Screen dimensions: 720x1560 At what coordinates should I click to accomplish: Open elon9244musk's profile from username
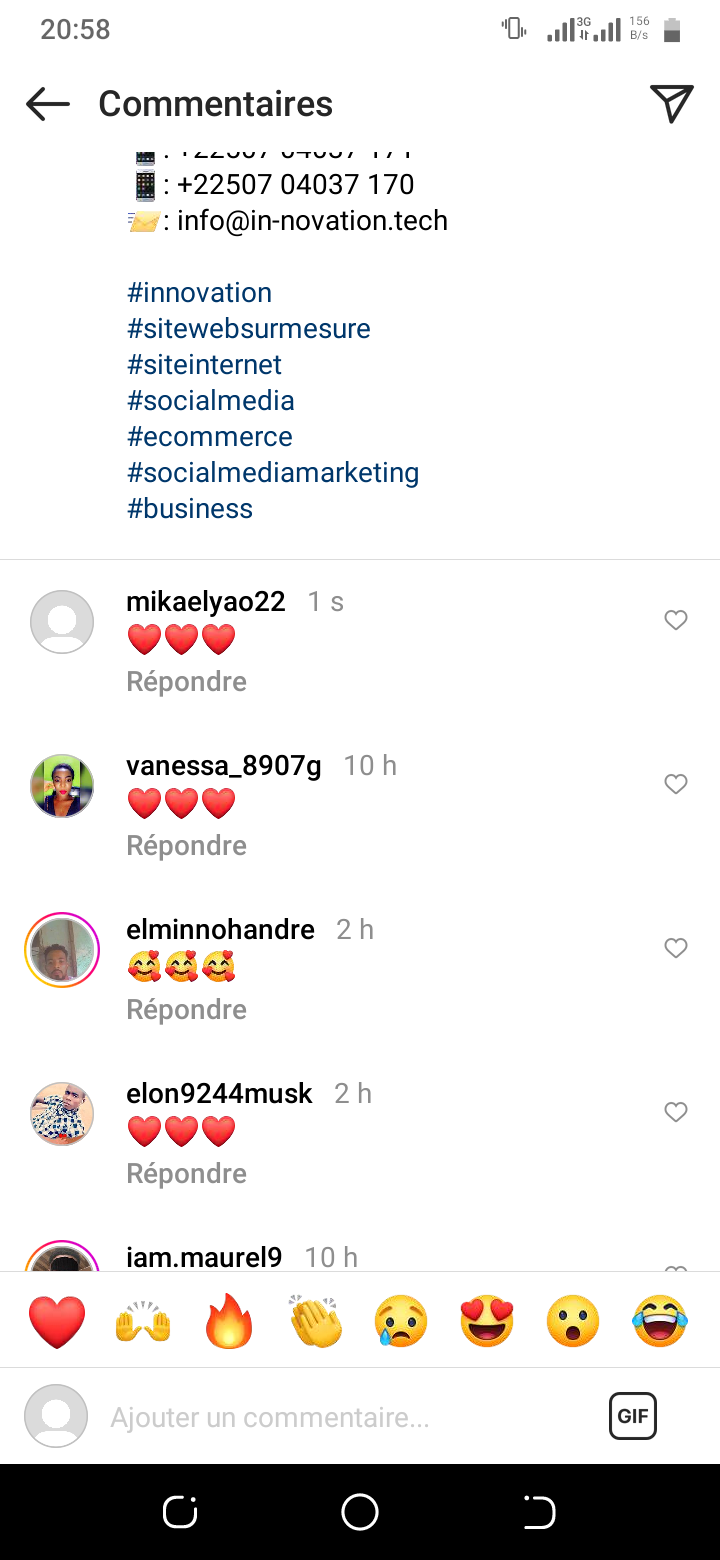[219, 1093]
